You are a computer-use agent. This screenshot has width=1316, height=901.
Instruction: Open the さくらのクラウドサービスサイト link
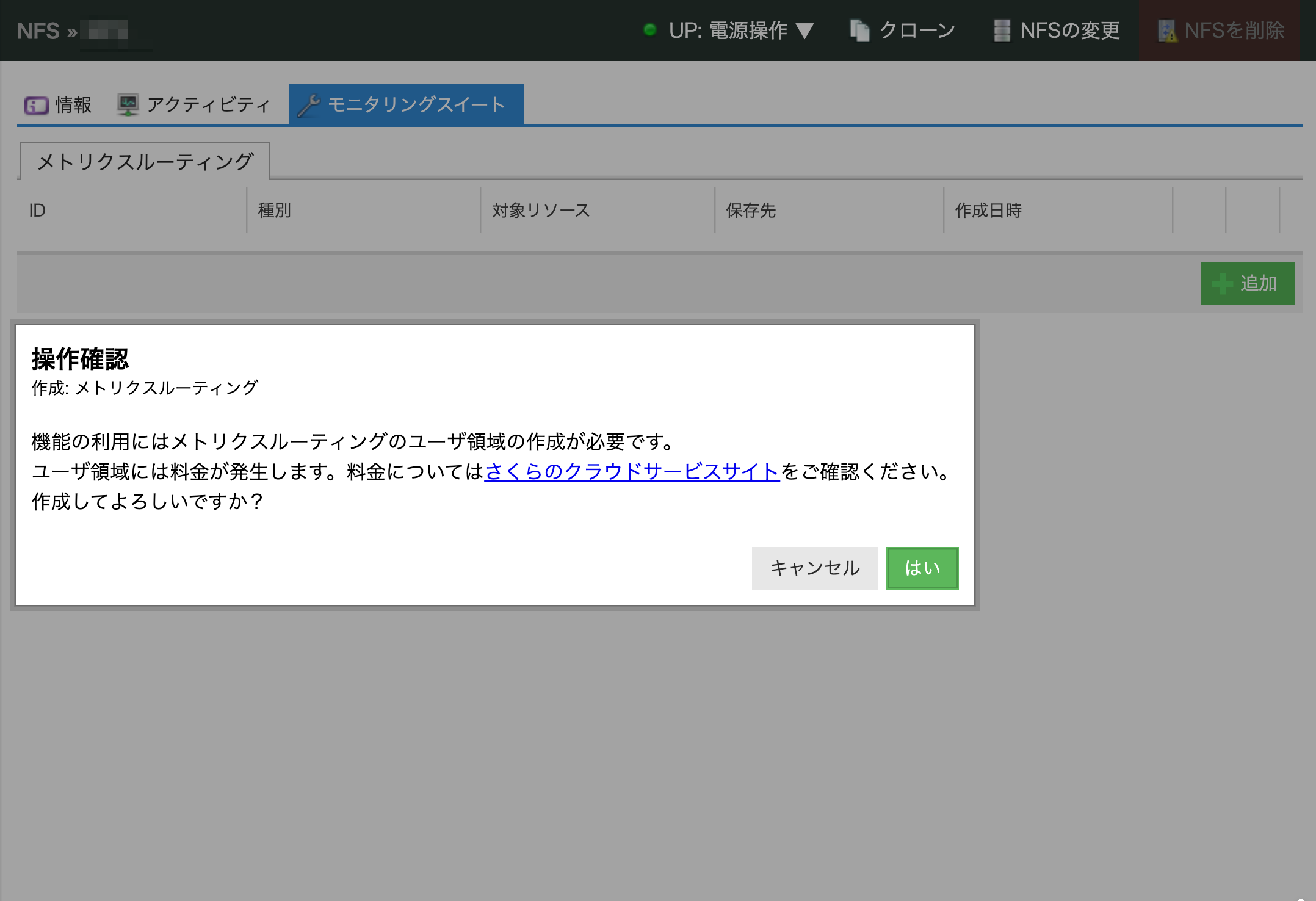click(x=632, y=471)
